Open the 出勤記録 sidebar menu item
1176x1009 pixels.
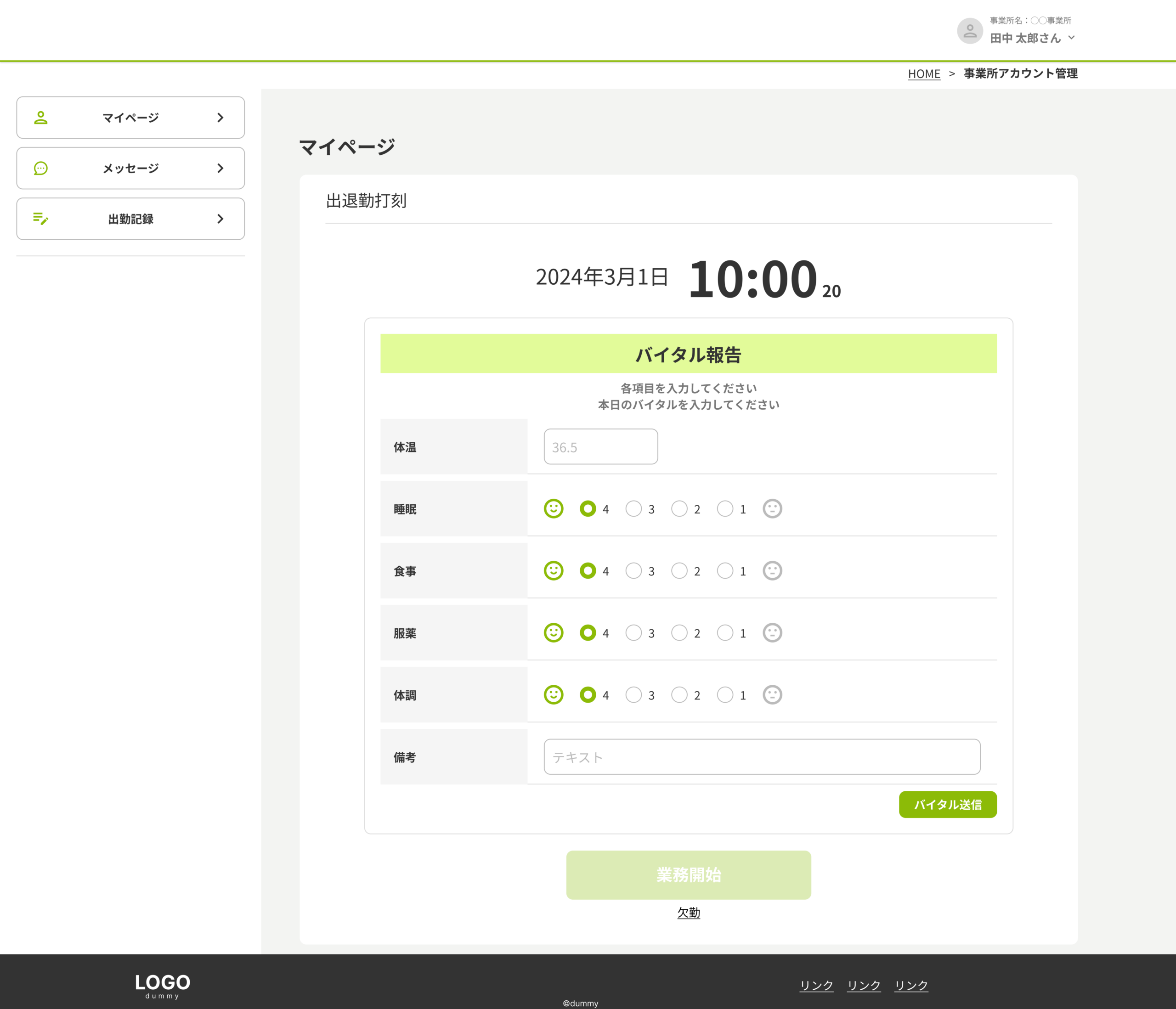click(130, 219)
